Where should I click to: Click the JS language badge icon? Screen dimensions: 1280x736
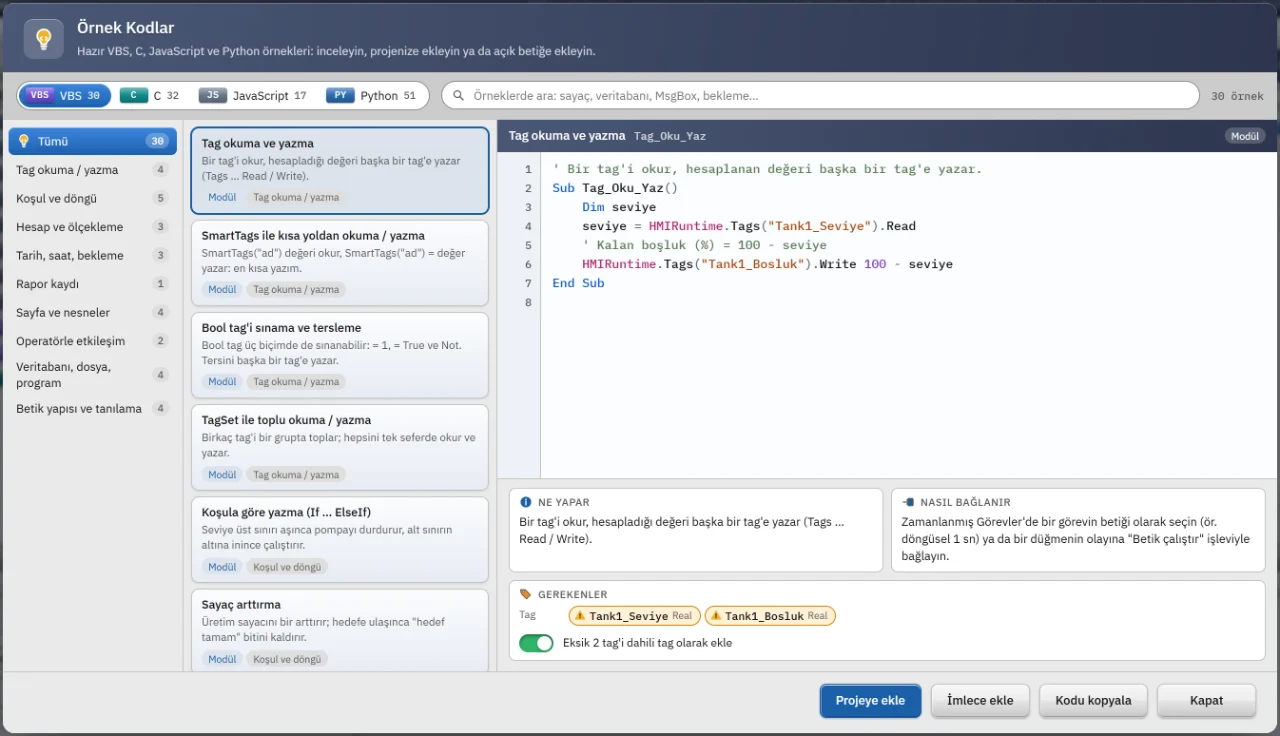point(212,95)
